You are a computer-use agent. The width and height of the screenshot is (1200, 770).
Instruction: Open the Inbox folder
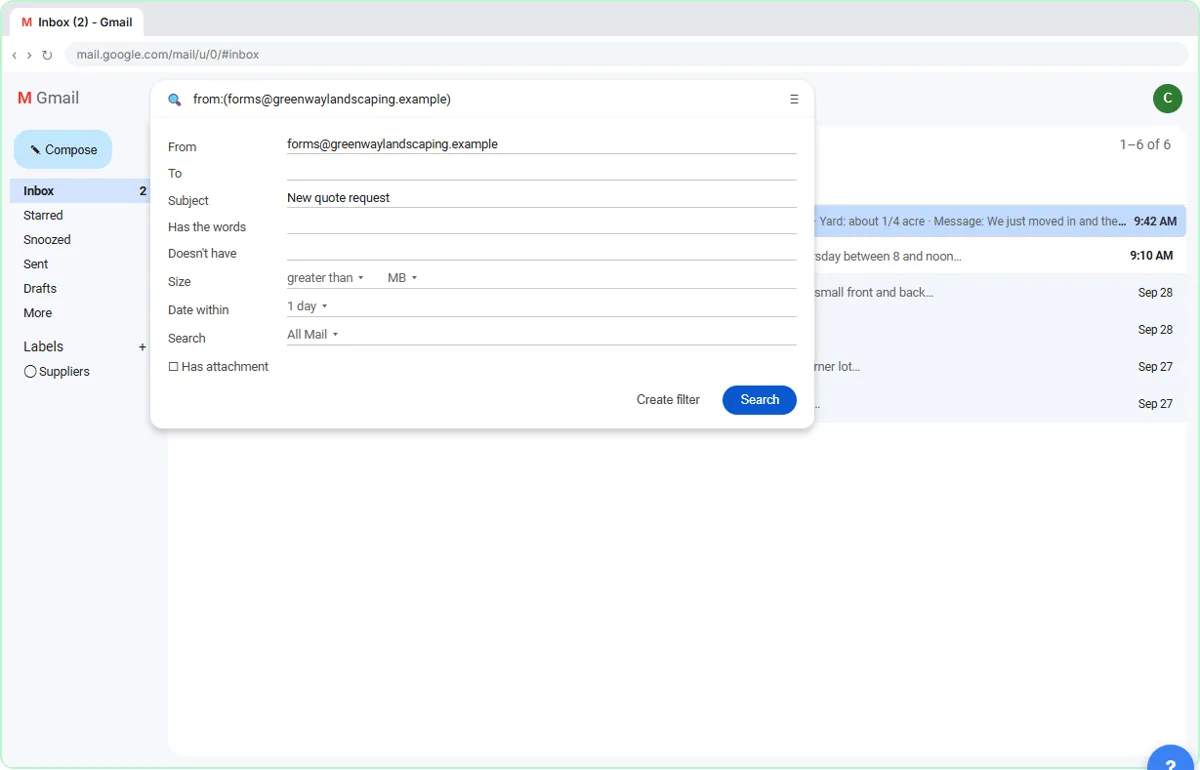[80, 191]
